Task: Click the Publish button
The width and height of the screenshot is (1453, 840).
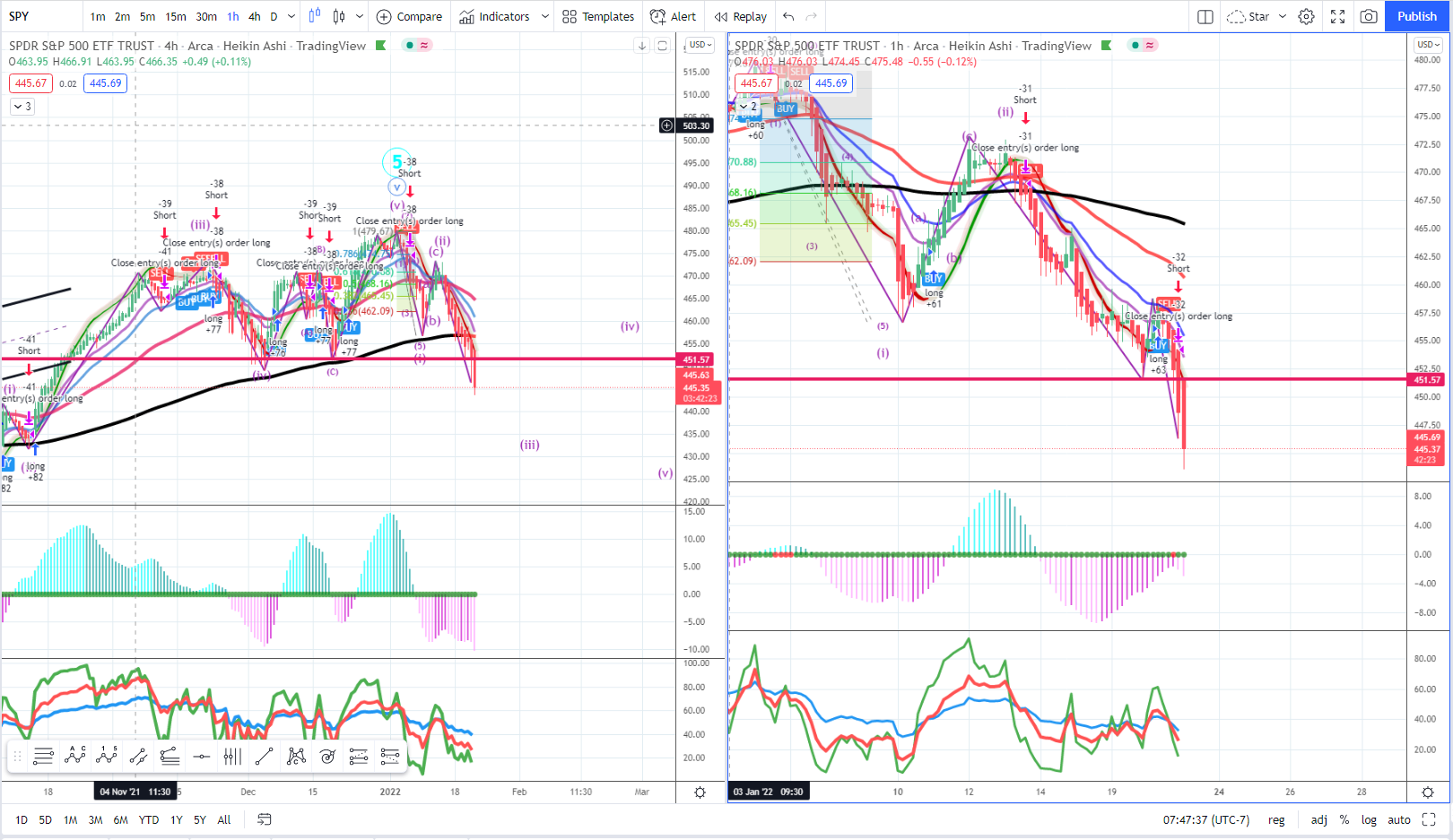Action: tap(1417, 16)
